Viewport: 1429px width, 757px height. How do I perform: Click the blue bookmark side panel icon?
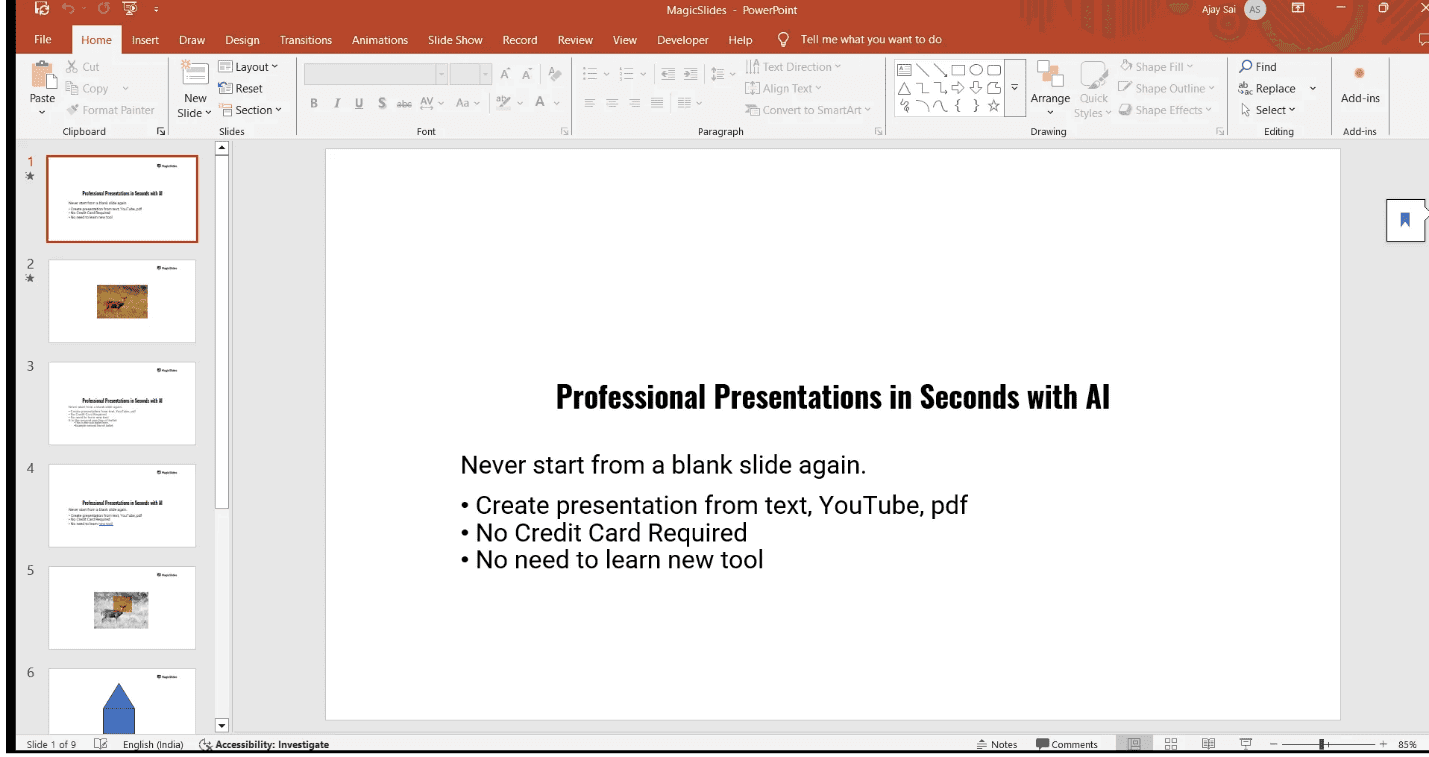(x=1405, y=220)
